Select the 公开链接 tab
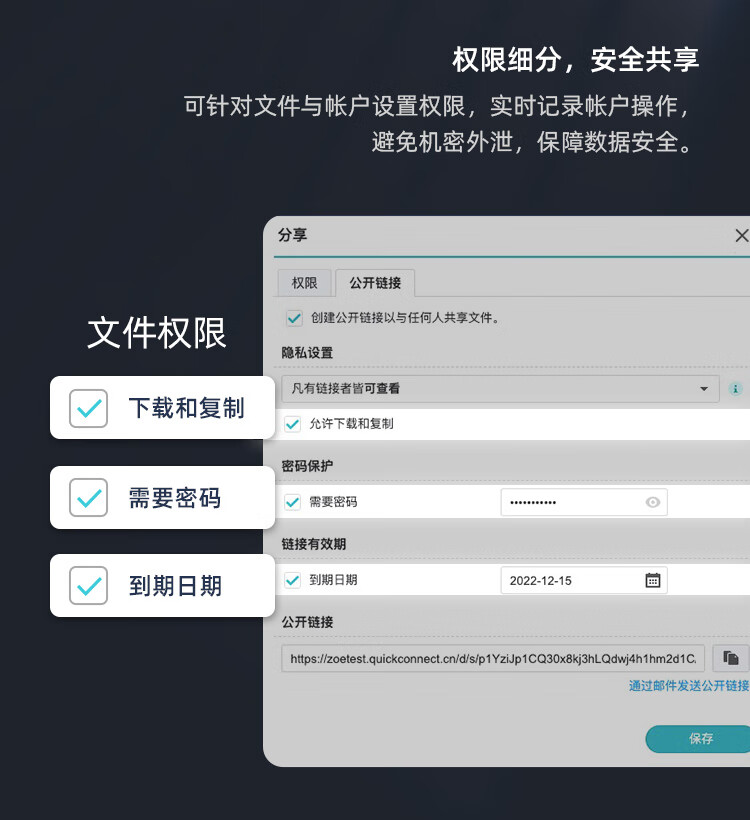The height and width of the screenshot is (820, 750). tap(375, 283)
